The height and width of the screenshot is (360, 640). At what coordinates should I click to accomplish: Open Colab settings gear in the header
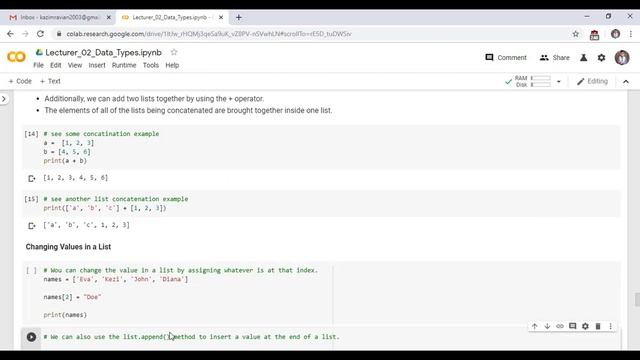pyautogui.click(x=602, y=58)
